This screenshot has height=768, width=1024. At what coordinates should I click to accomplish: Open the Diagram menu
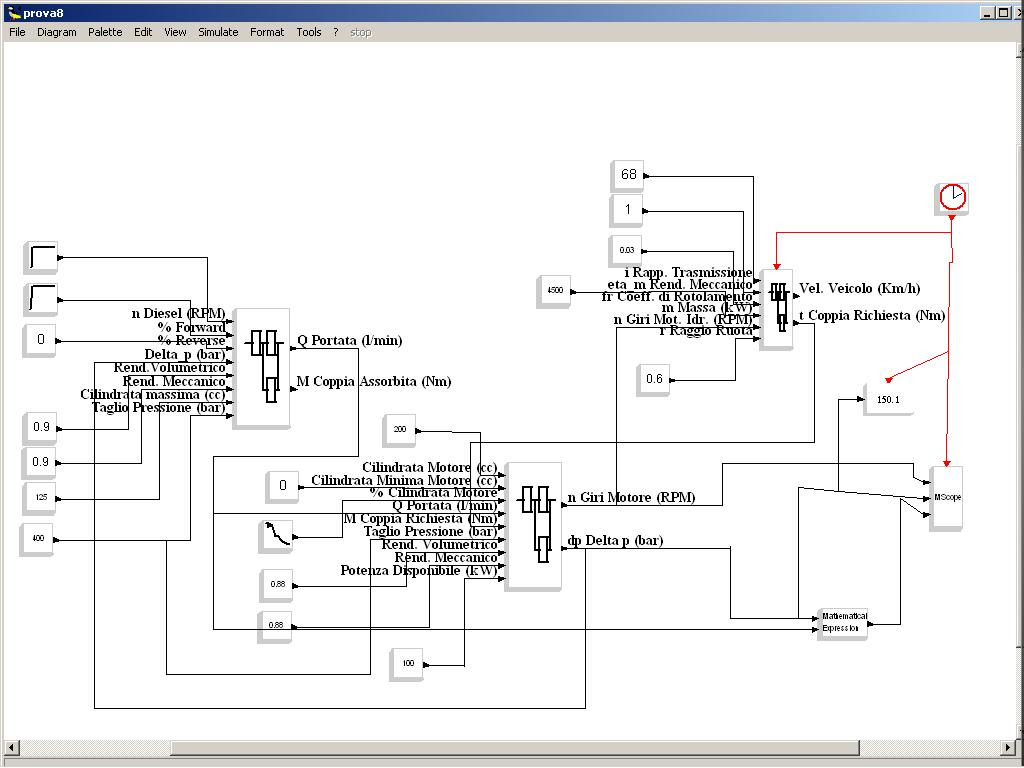click(56, 31)
